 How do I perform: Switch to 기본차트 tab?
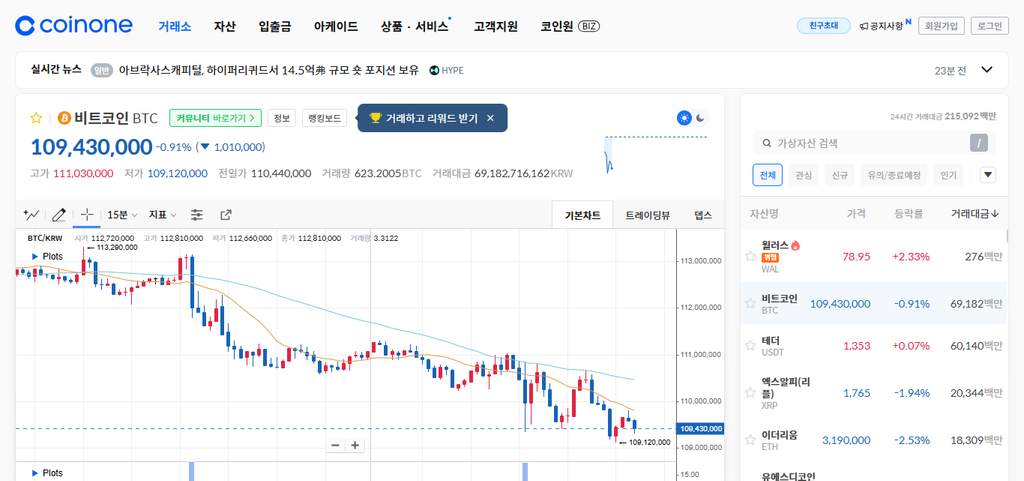[x=583, y=215]
